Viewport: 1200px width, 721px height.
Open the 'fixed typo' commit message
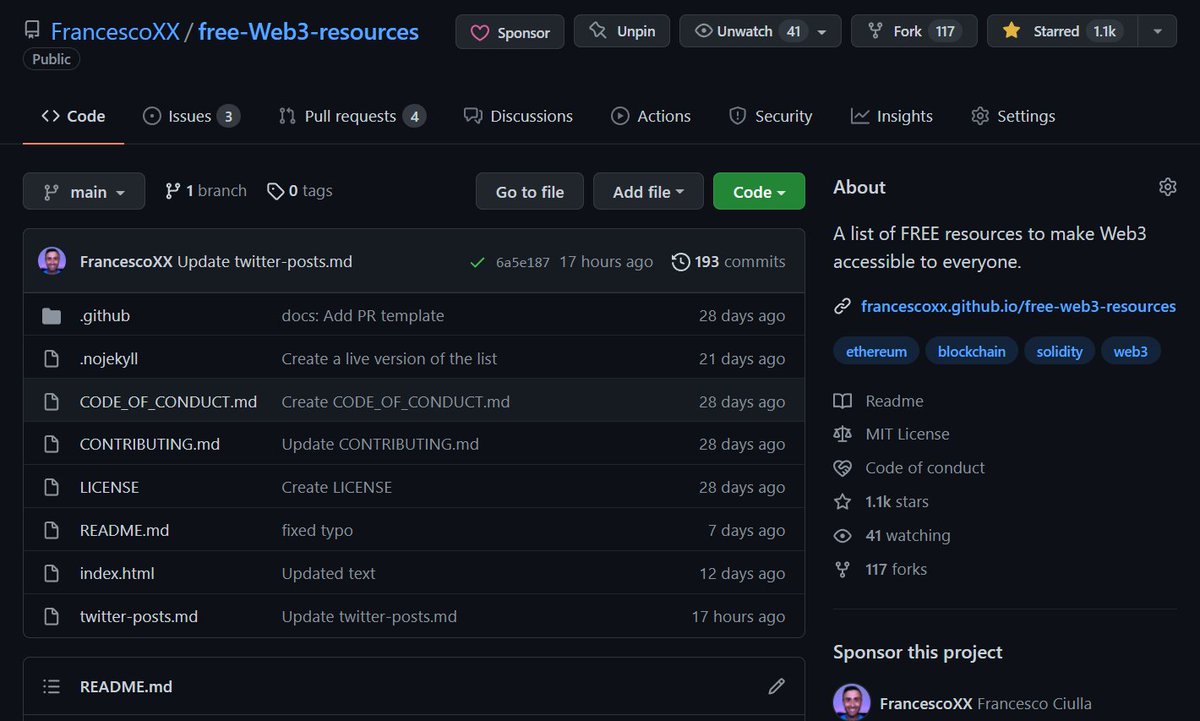317,531
